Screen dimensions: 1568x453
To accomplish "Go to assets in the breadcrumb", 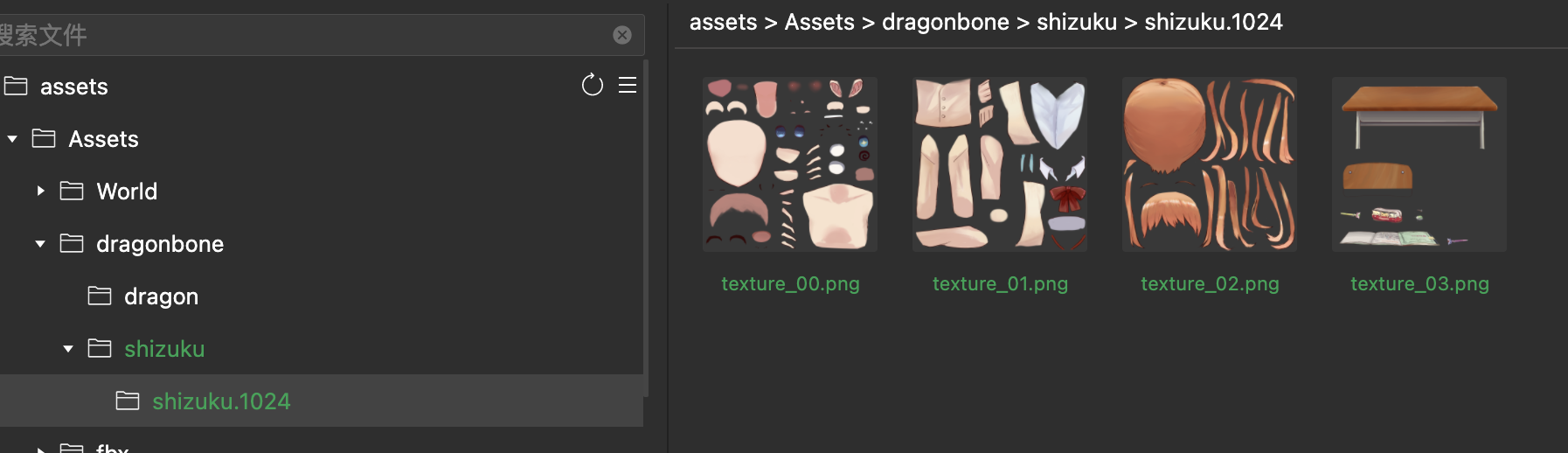I will click(723, 22).
